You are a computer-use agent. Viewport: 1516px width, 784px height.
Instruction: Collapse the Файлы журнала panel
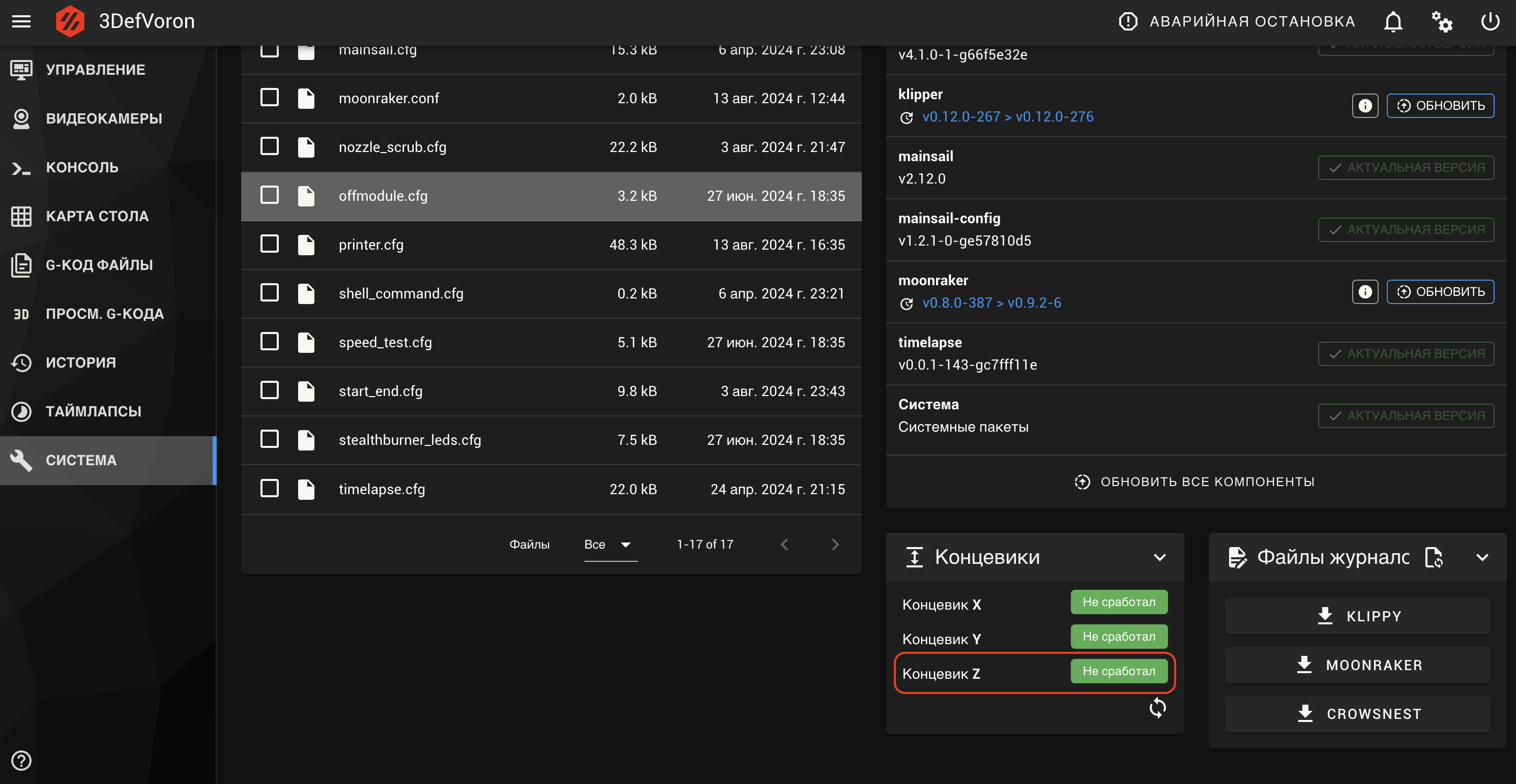(x=1482, y=557)
